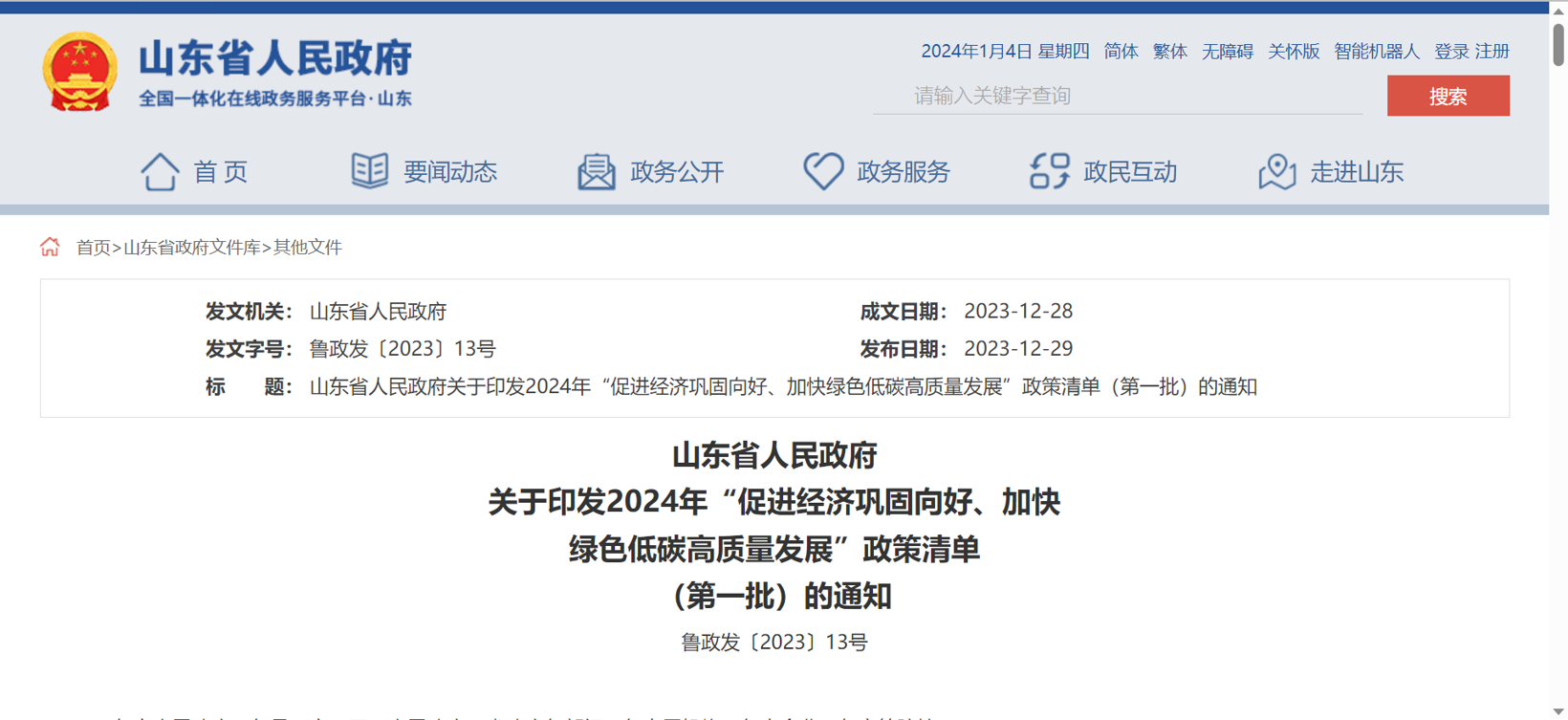Switch to 简体 simplified Chinese

(1121, 52)
